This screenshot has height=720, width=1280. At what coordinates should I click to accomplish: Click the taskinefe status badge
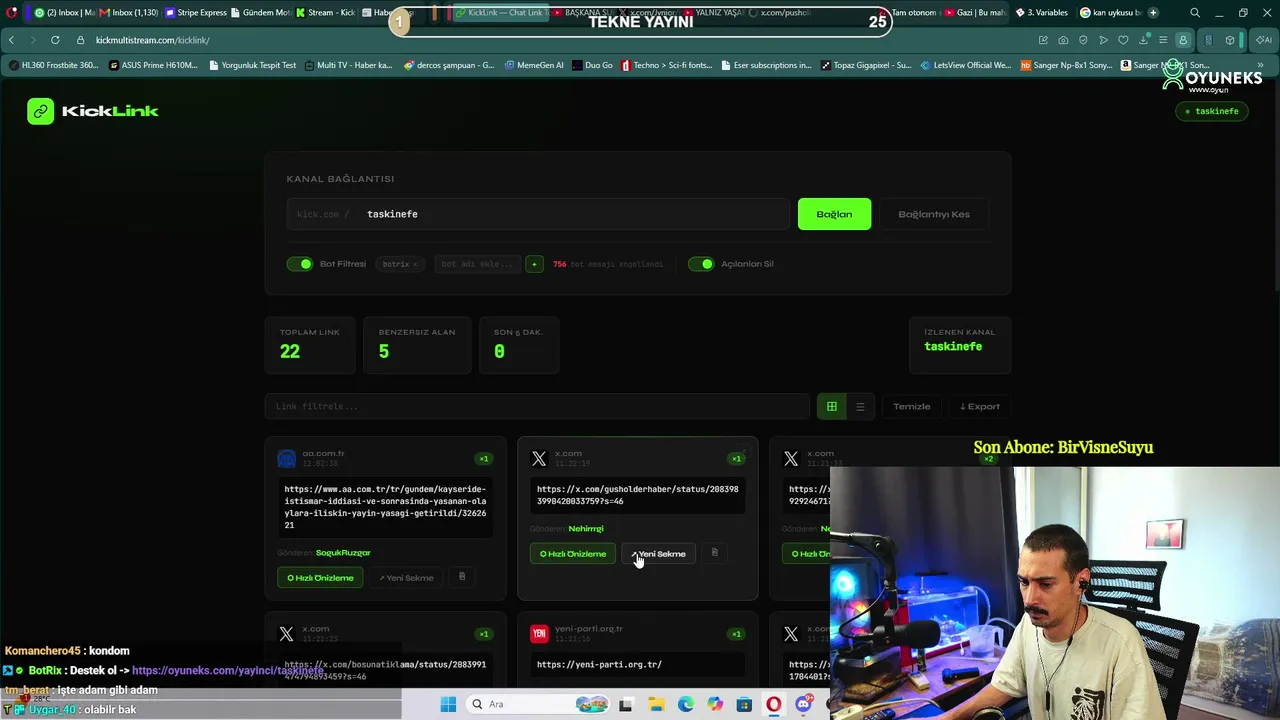(x=1212, y=111)
